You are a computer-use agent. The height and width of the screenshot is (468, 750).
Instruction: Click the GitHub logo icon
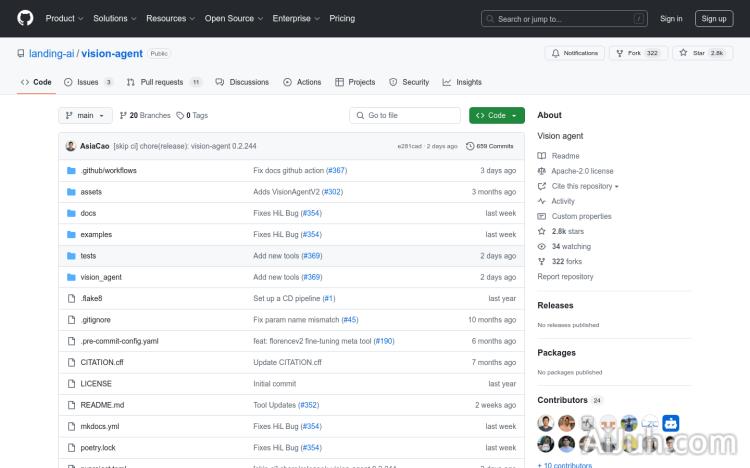(25, 18)
